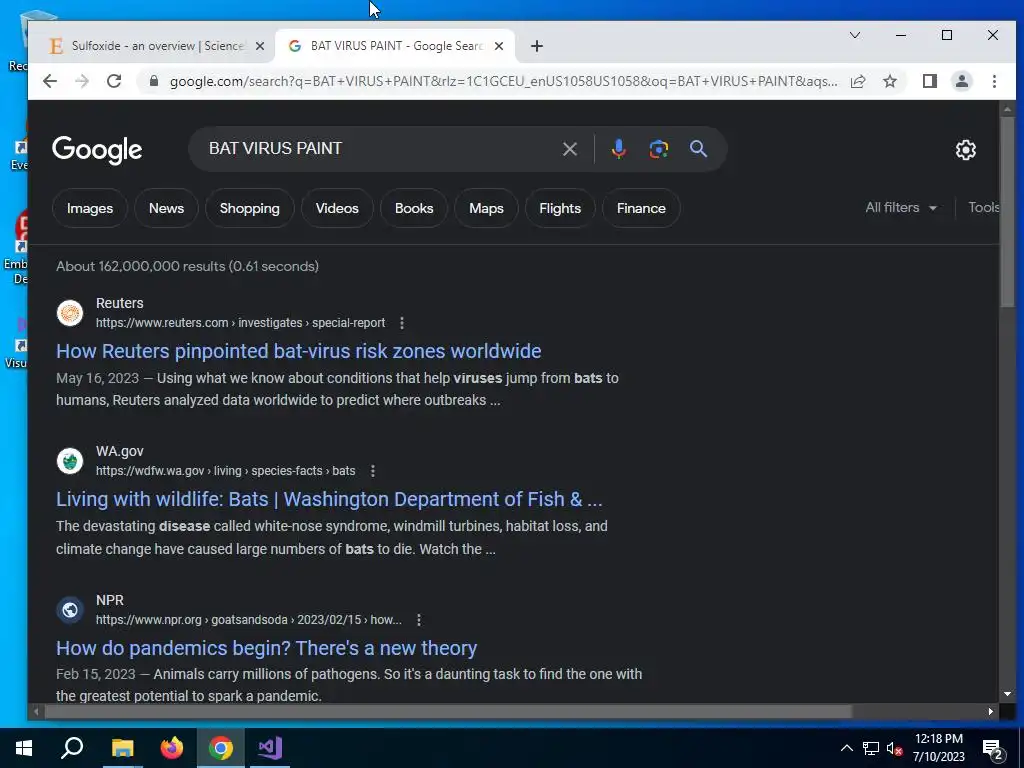The image size is (1024, 768).
Task: Click the scroll down arrow
Action: 1007,694
